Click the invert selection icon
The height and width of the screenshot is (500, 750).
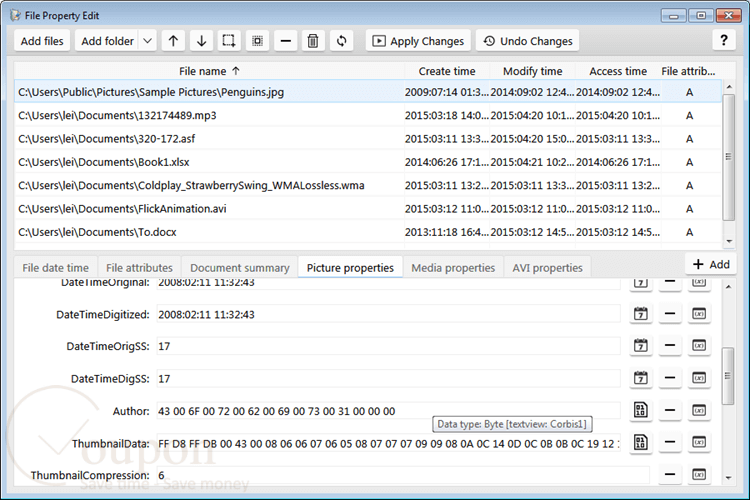[257, 41]
